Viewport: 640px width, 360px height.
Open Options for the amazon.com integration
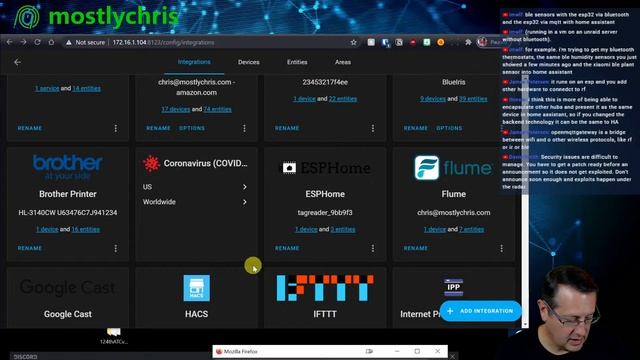(192, 128)
